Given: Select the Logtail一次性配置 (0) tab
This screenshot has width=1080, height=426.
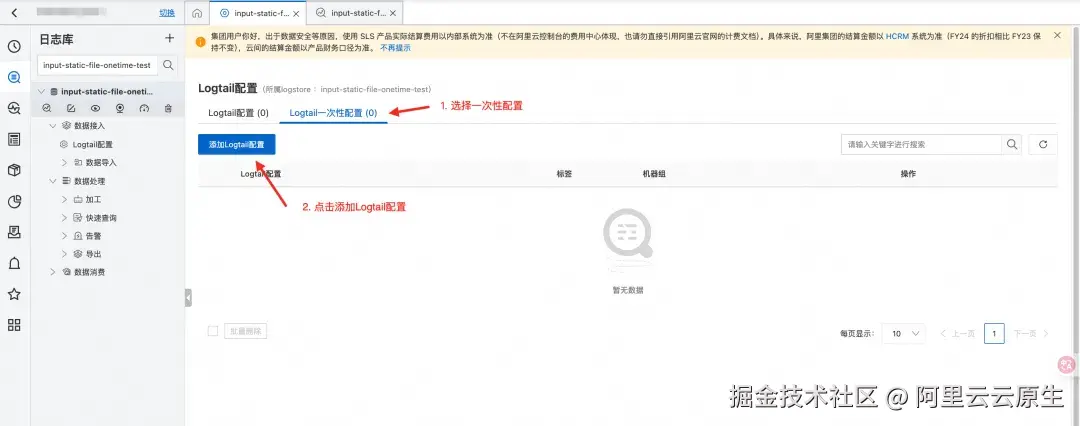Looking at the screenshot, I should (x=333, y=112).
